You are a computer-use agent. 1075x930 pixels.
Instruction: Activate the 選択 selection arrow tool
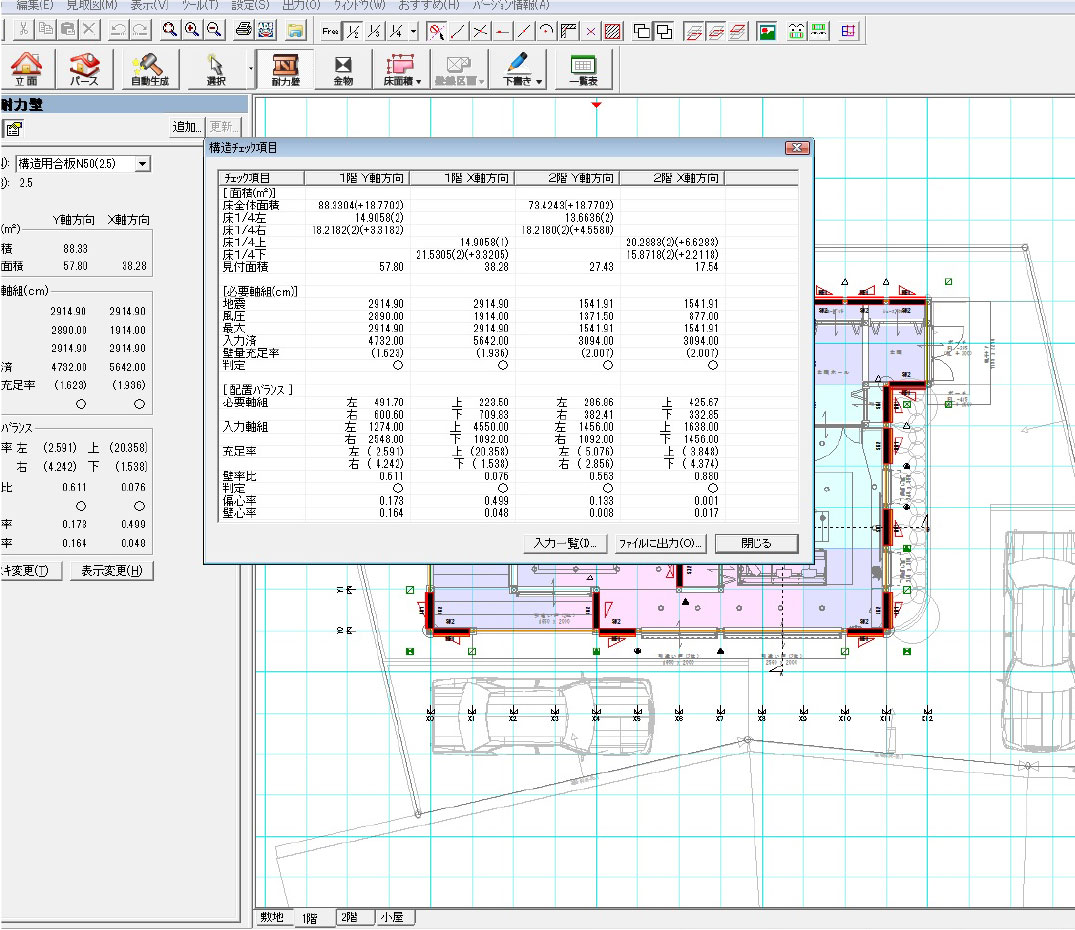216,69
